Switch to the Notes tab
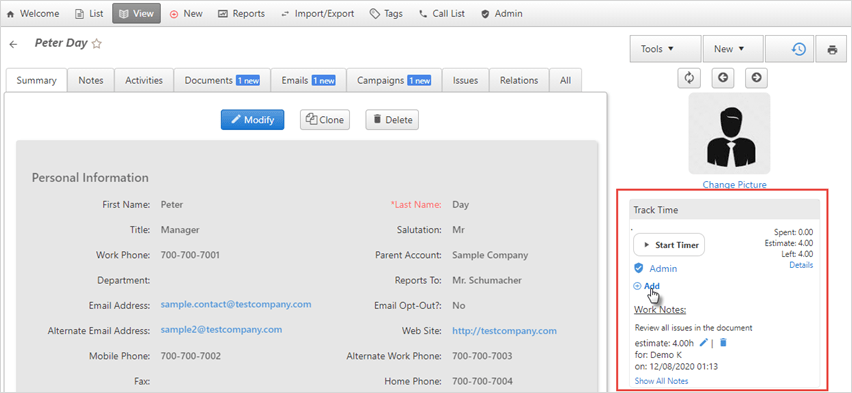Image resolution: width=852 pixels, height=393 pixels. [x=91, y=80]
